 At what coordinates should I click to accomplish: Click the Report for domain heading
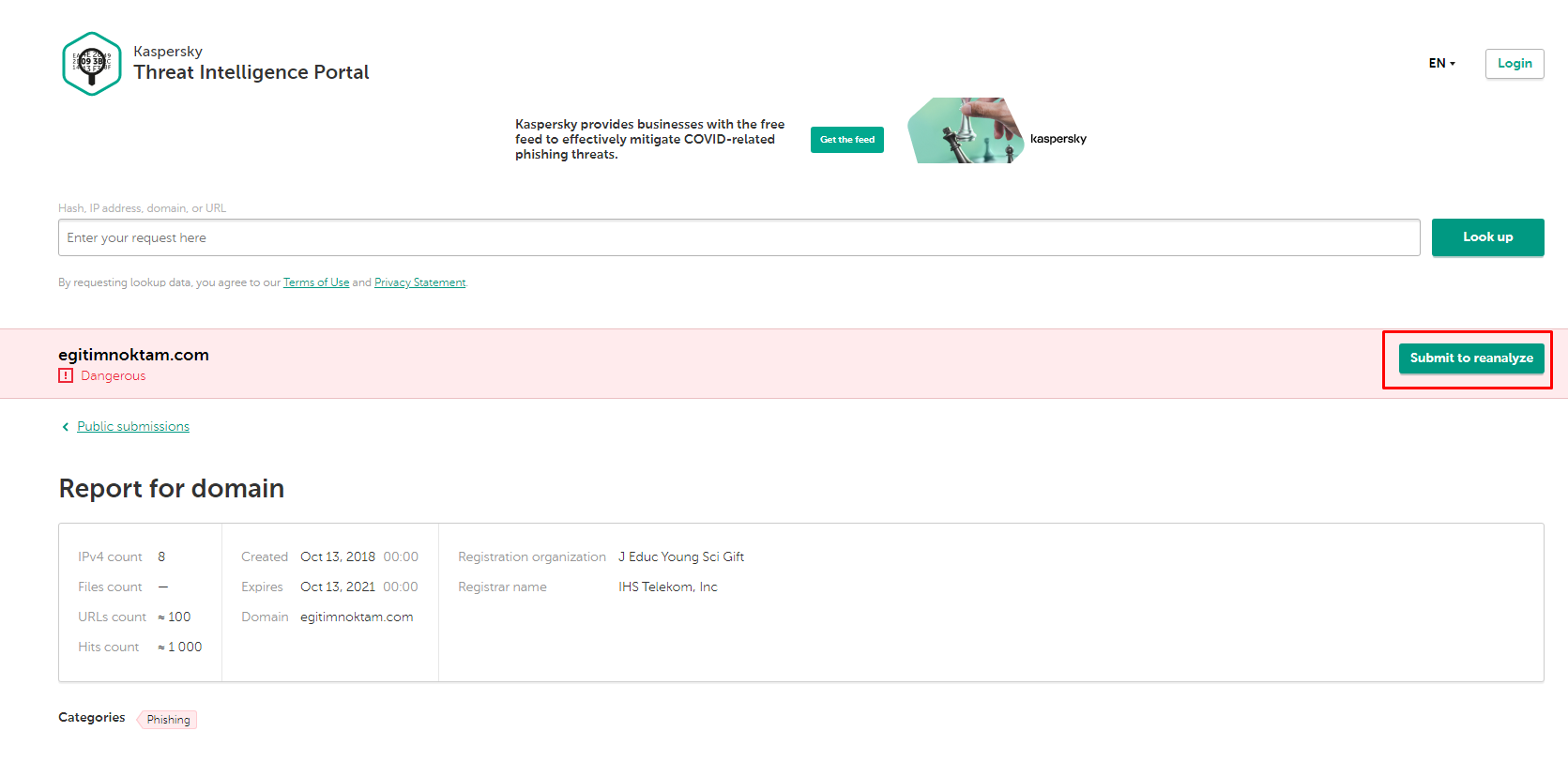coord(172,488)
